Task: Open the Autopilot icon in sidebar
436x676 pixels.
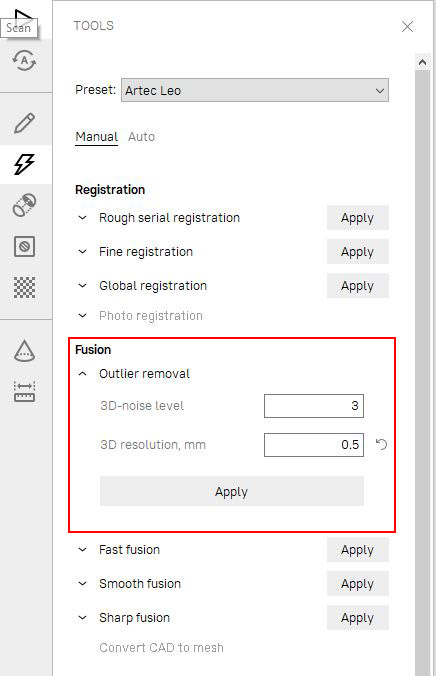Action: tap(24, 61)
